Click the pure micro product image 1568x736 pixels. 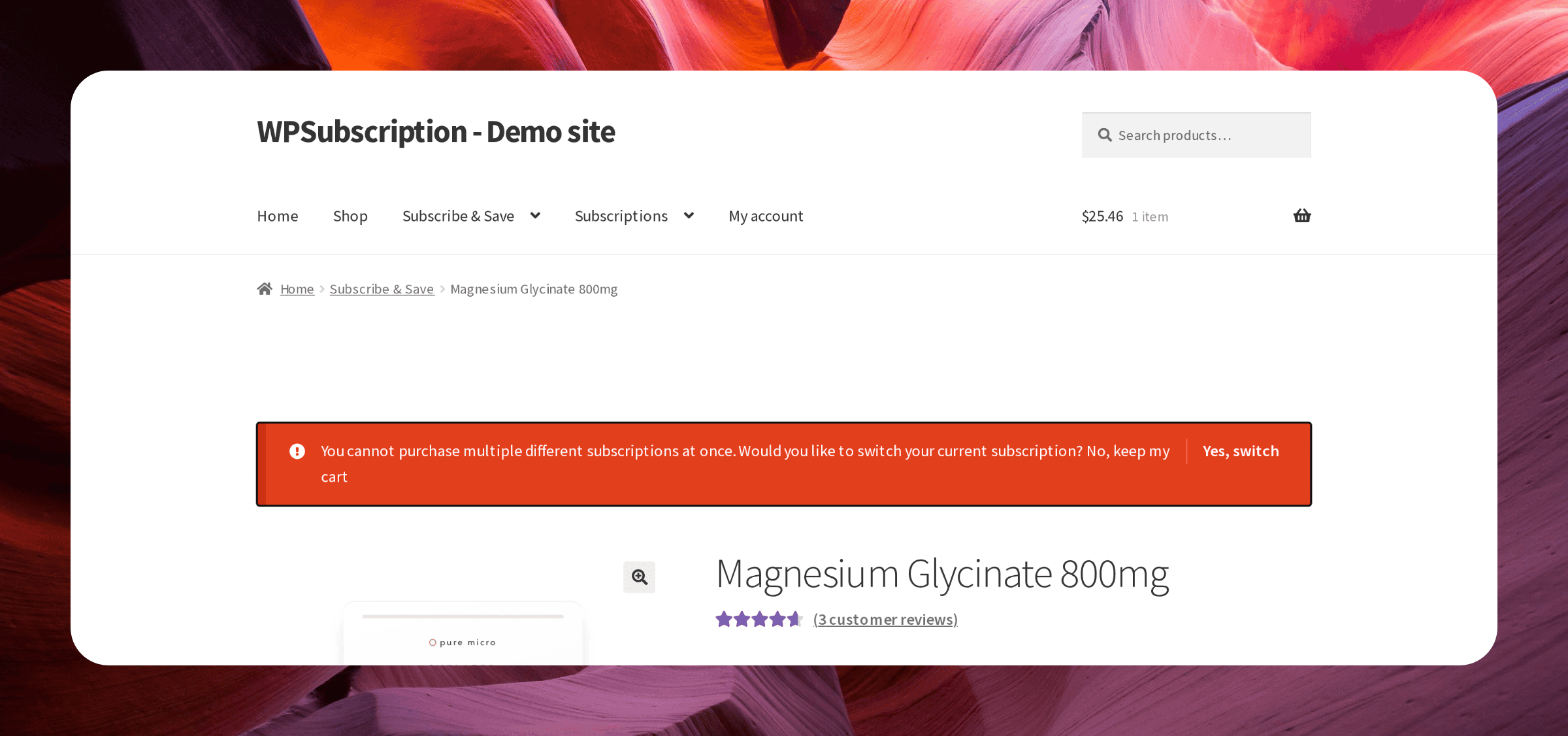point(463,633)
